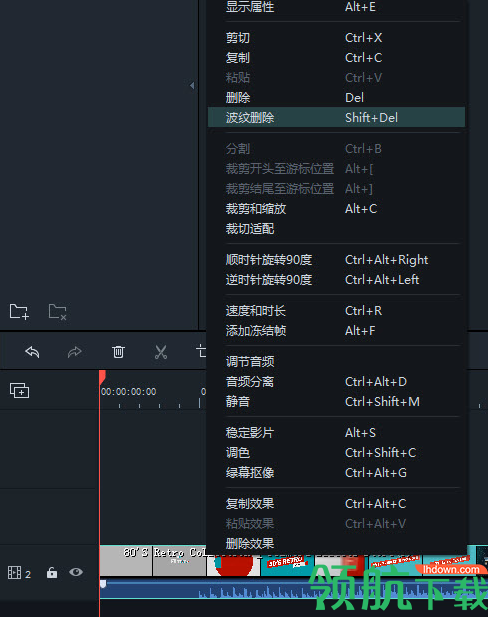
Task: Choose 波纹删除 menu entry
Action: coord(336,117)
